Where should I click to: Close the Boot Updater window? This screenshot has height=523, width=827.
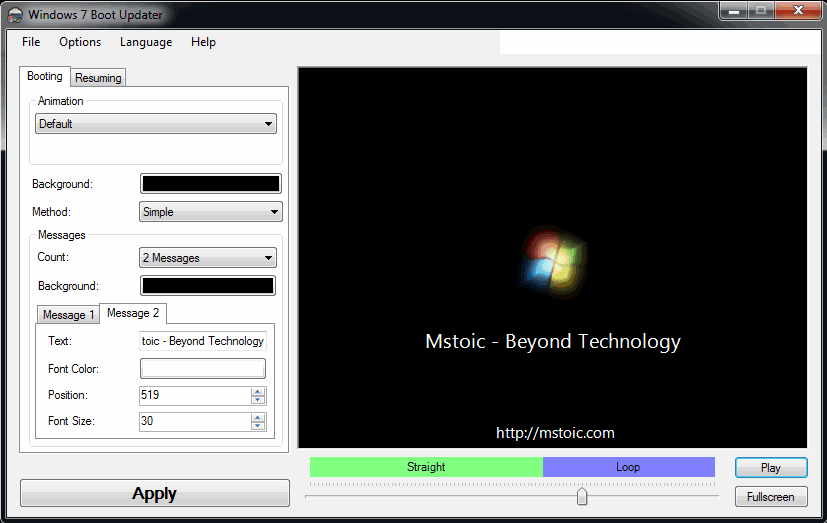coord(799,10)
